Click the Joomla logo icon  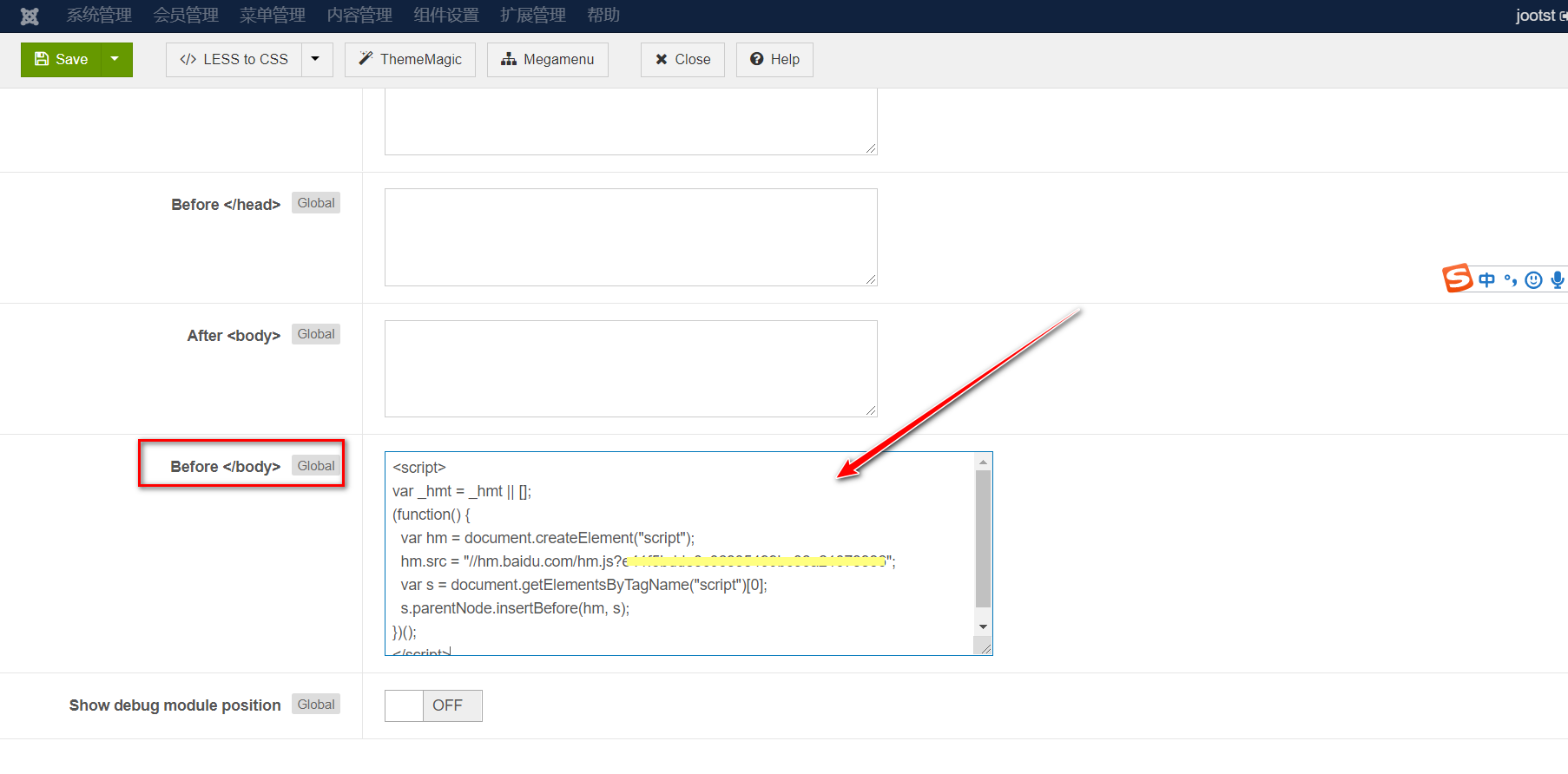coord(30,16)
